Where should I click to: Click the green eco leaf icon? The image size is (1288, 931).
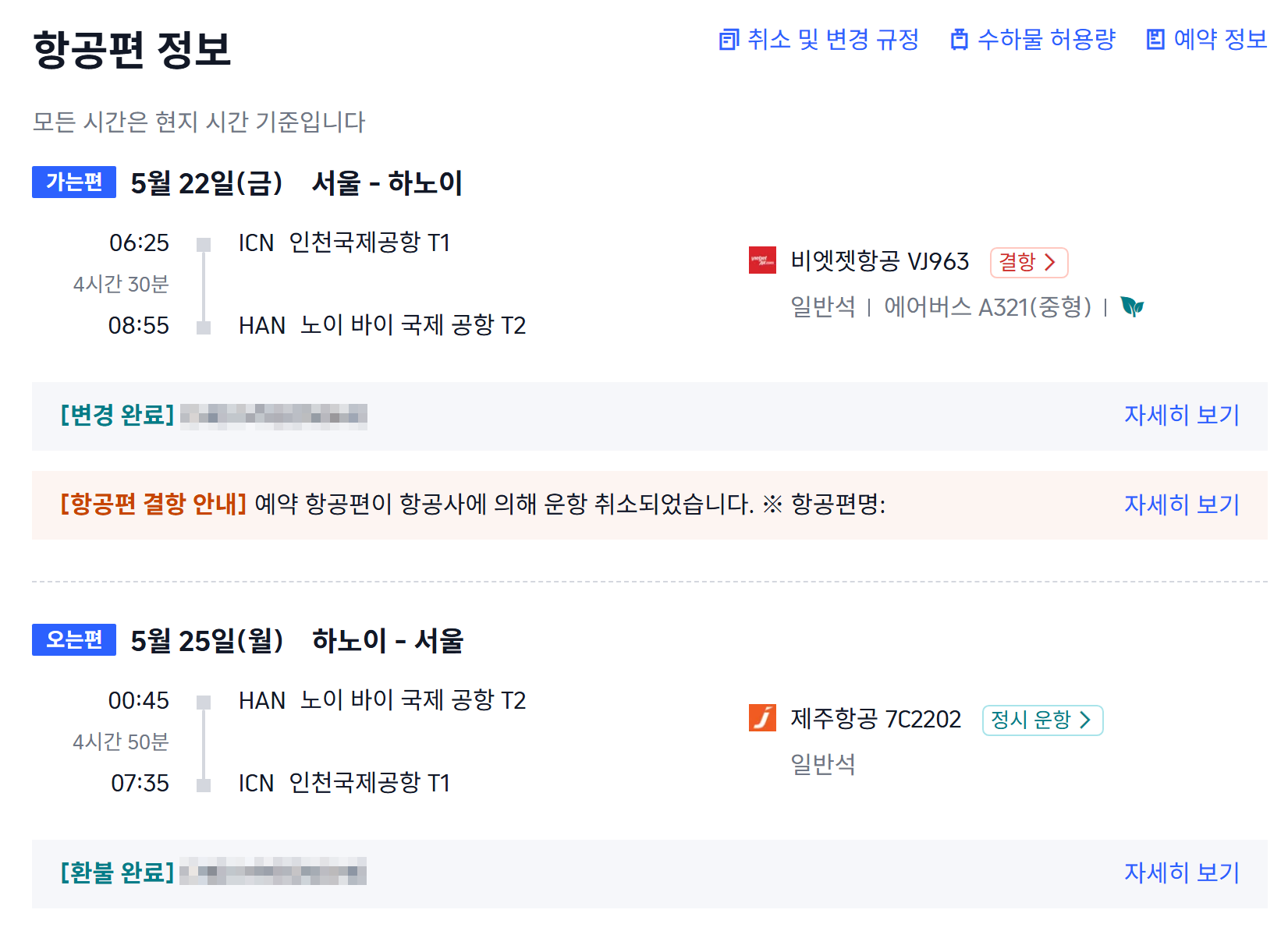coord(1132,306)
